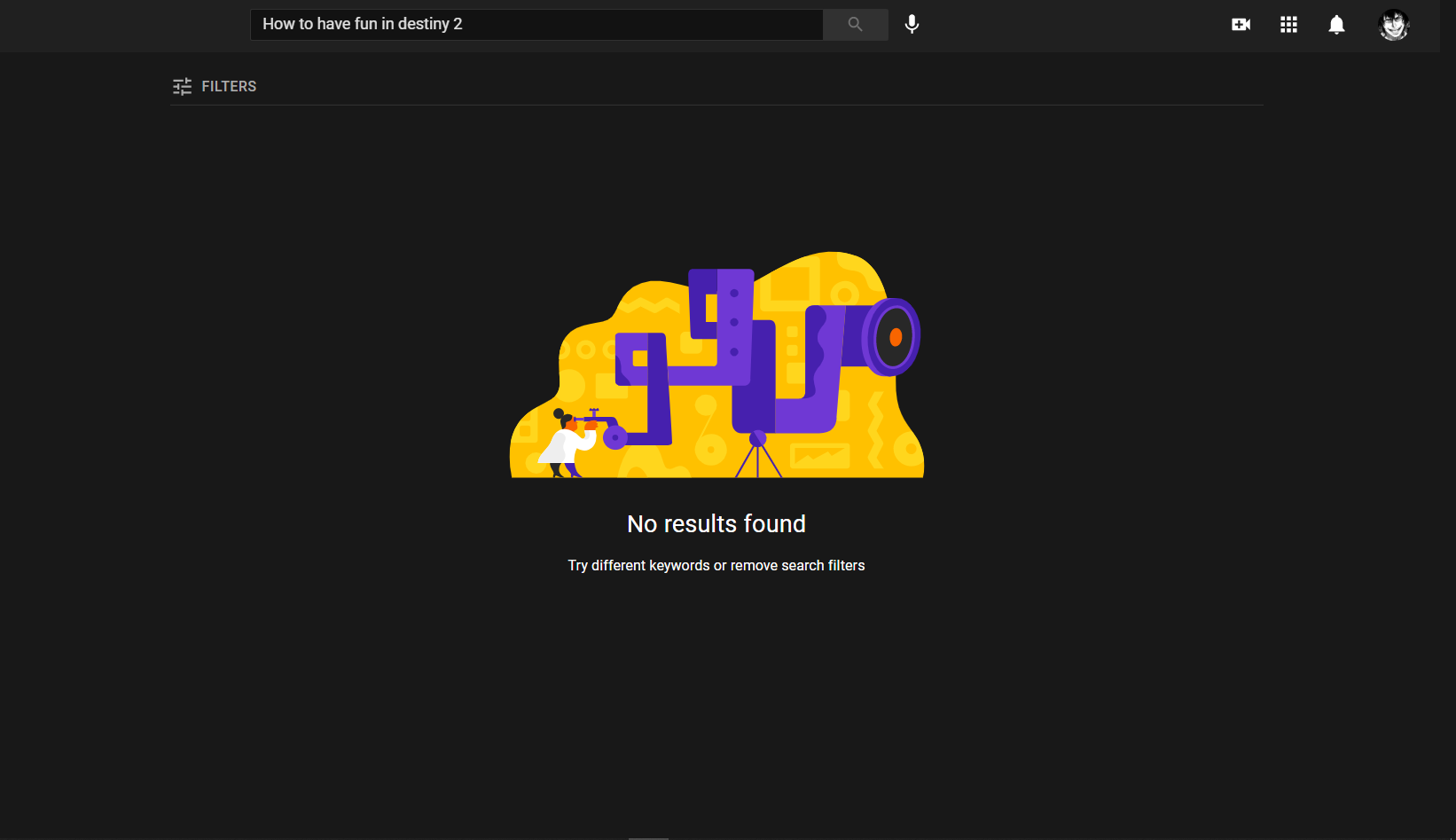The height and width of the screenshot is (840, 1456).
Task: Click the orange dot inside telescope lens
Action: [x=896, y=337]
